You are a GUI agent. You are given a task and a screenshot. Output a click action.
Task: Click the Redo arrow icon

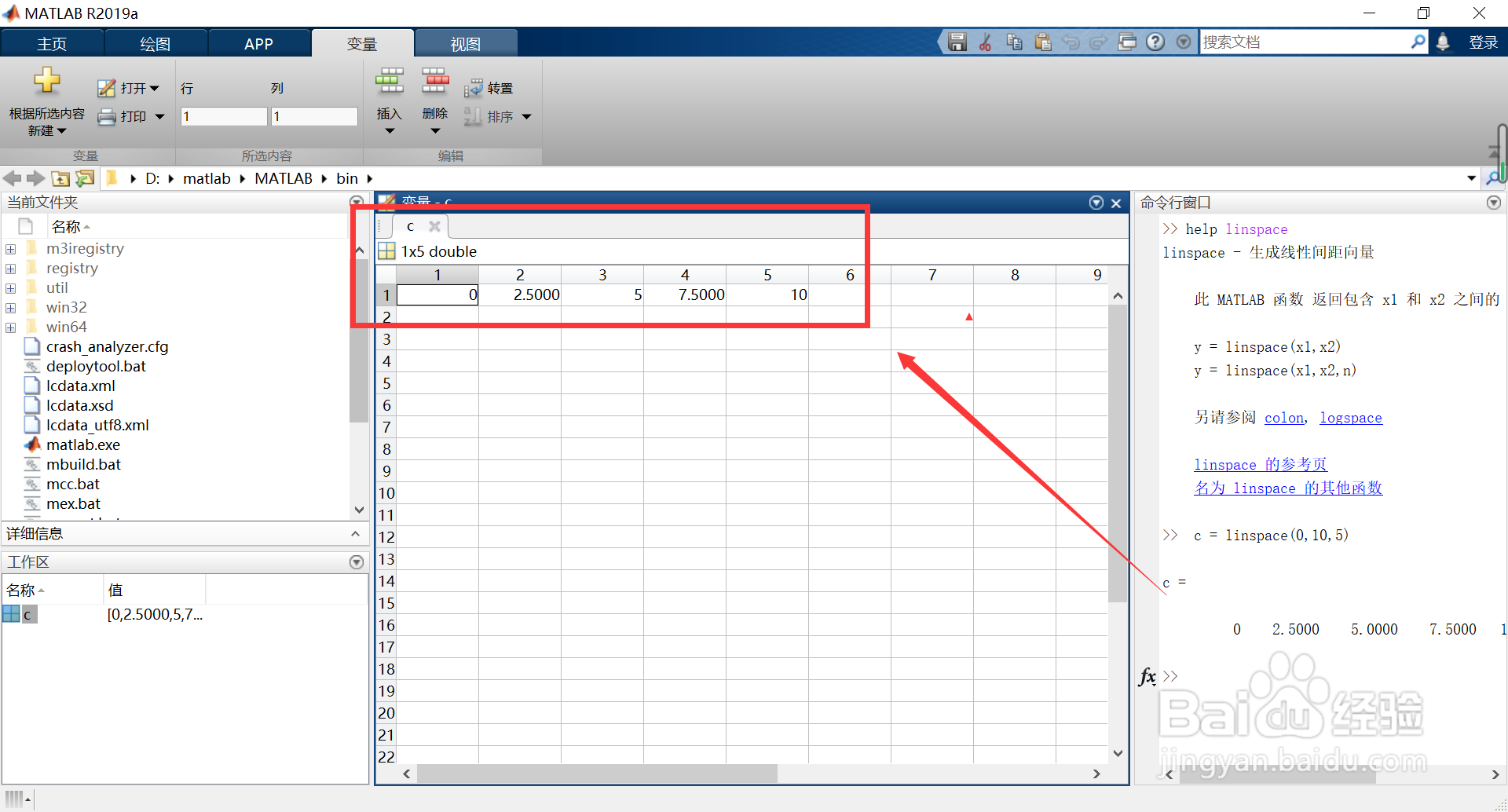click(x=1099, y=42)
